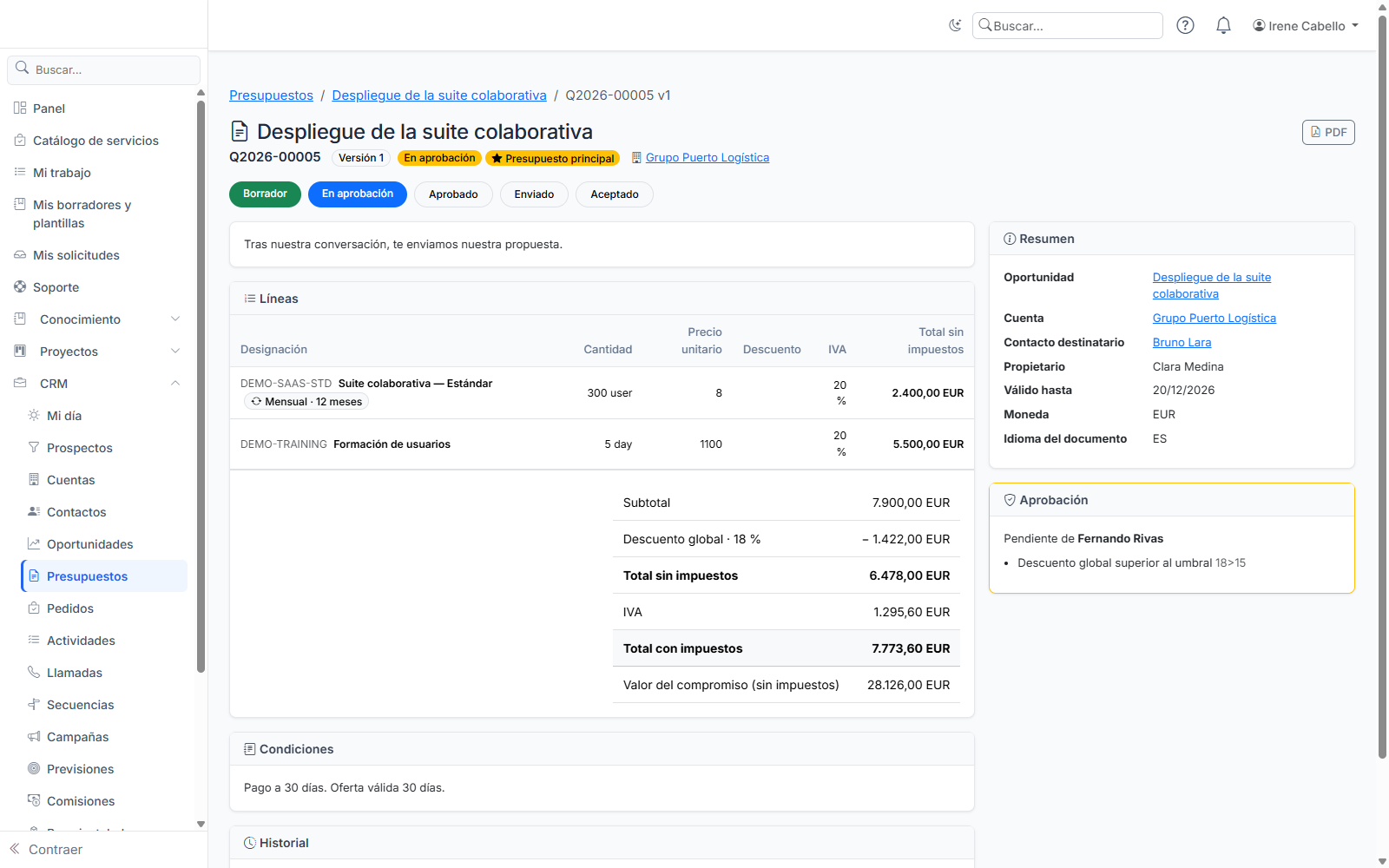Click the top bar Buscar search field

click(1067, 26)
